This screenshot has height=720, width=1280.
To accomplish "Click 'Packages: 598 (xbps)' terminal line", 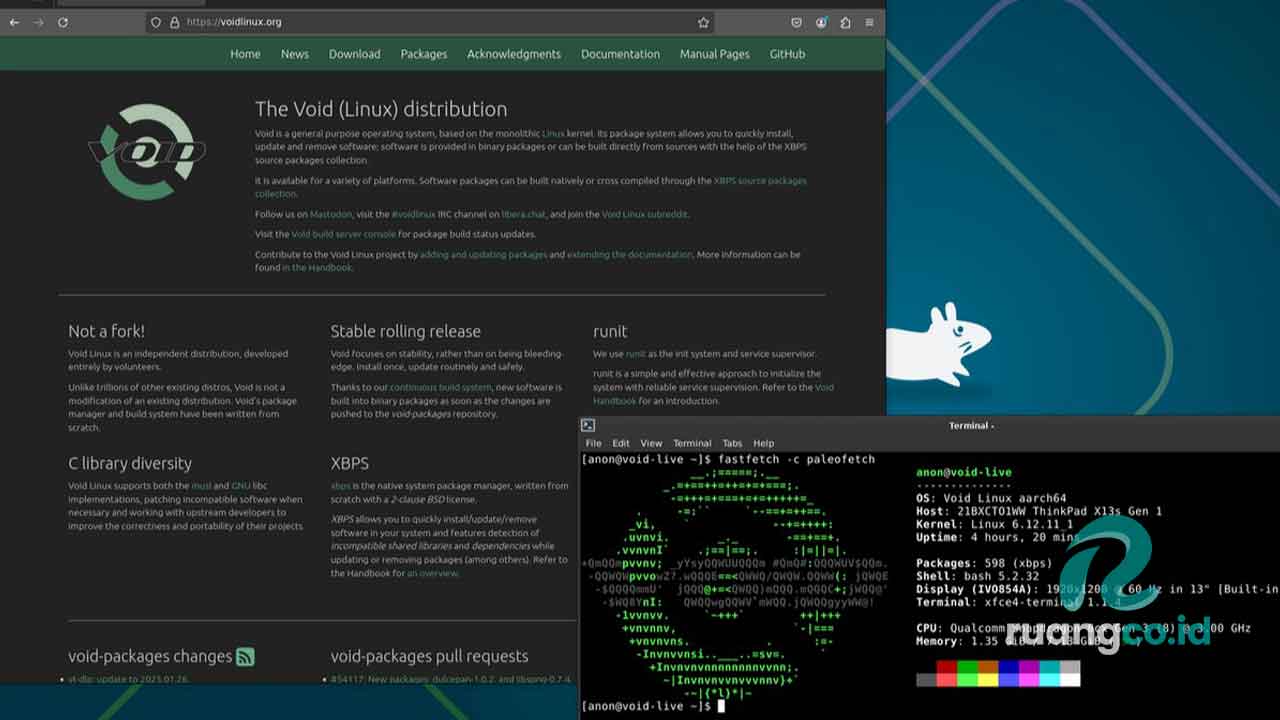I will coord(984,563).
